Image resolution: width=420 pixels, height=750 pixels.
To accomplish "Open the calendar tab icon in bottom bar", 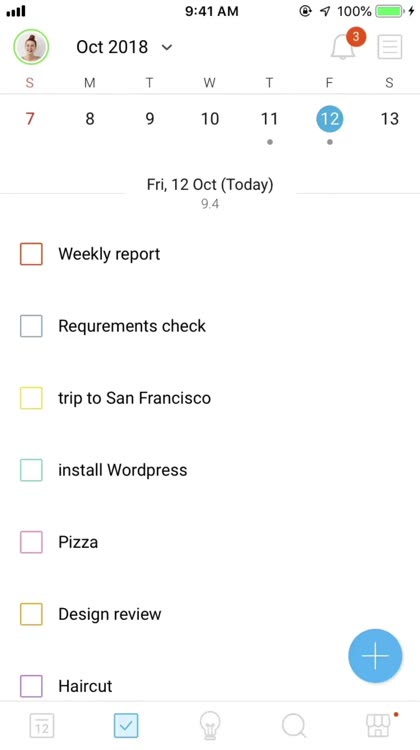I will click(42, 726).
